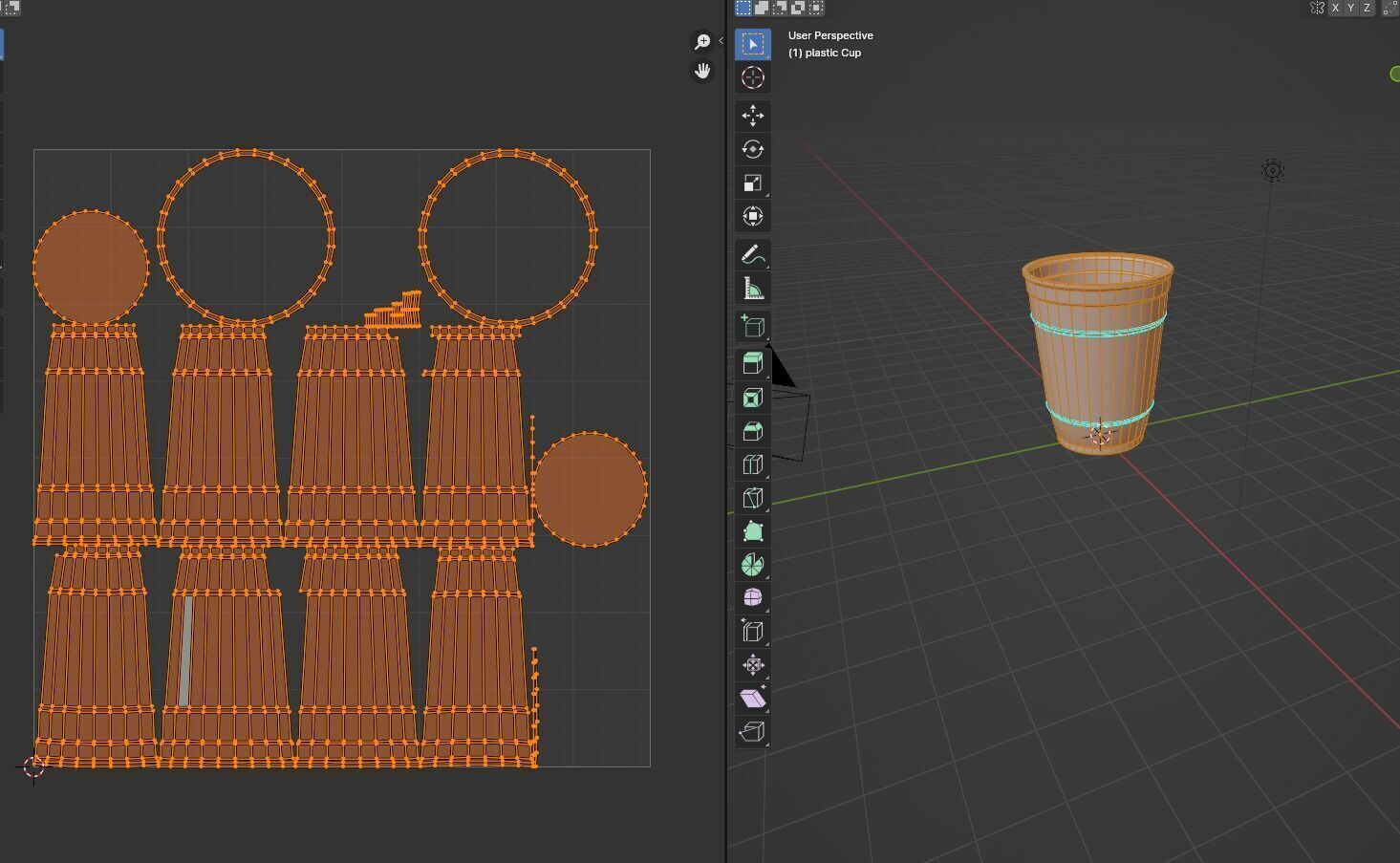Viewport: 1400px width, 863px height.
Task: Select the Spin tool
Action: [x=753, y=565]
